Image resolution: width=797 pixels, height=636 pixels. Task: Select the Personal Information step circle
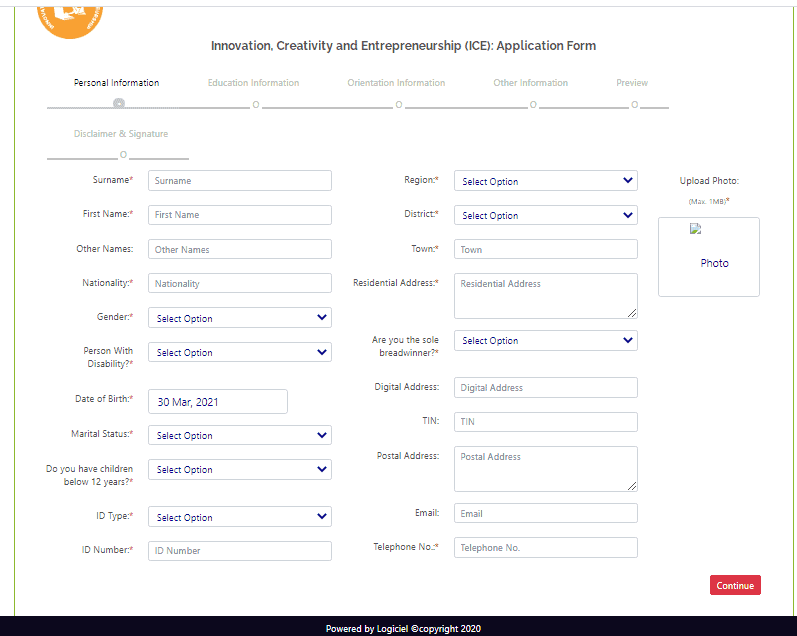119,103
